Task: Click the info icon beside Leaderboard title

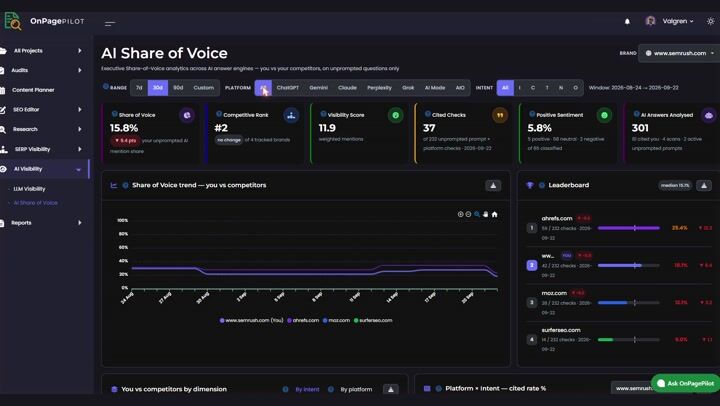Action: (542, 185)
